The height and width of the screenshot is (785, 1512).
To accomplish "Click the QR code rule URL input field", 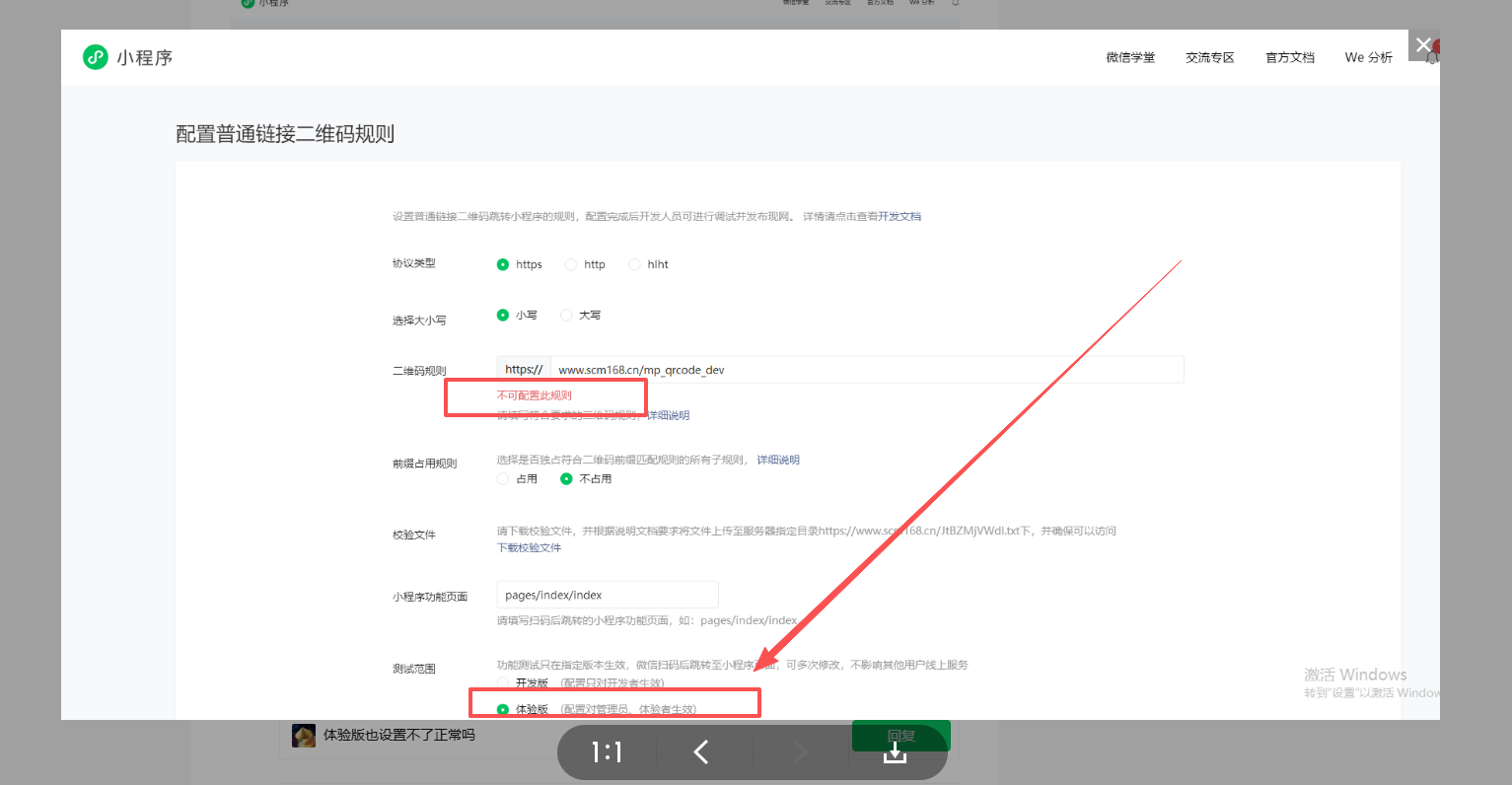I will [x=867, y=370].
